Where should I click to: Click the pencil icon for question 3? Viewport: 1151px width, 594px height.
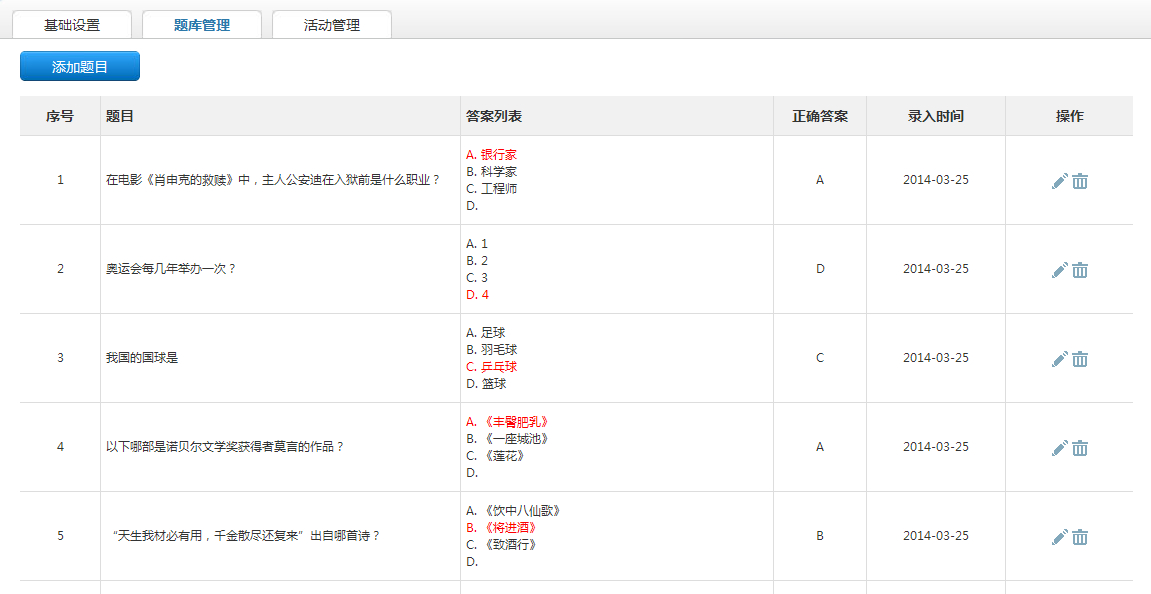(x=1059, y=359)
